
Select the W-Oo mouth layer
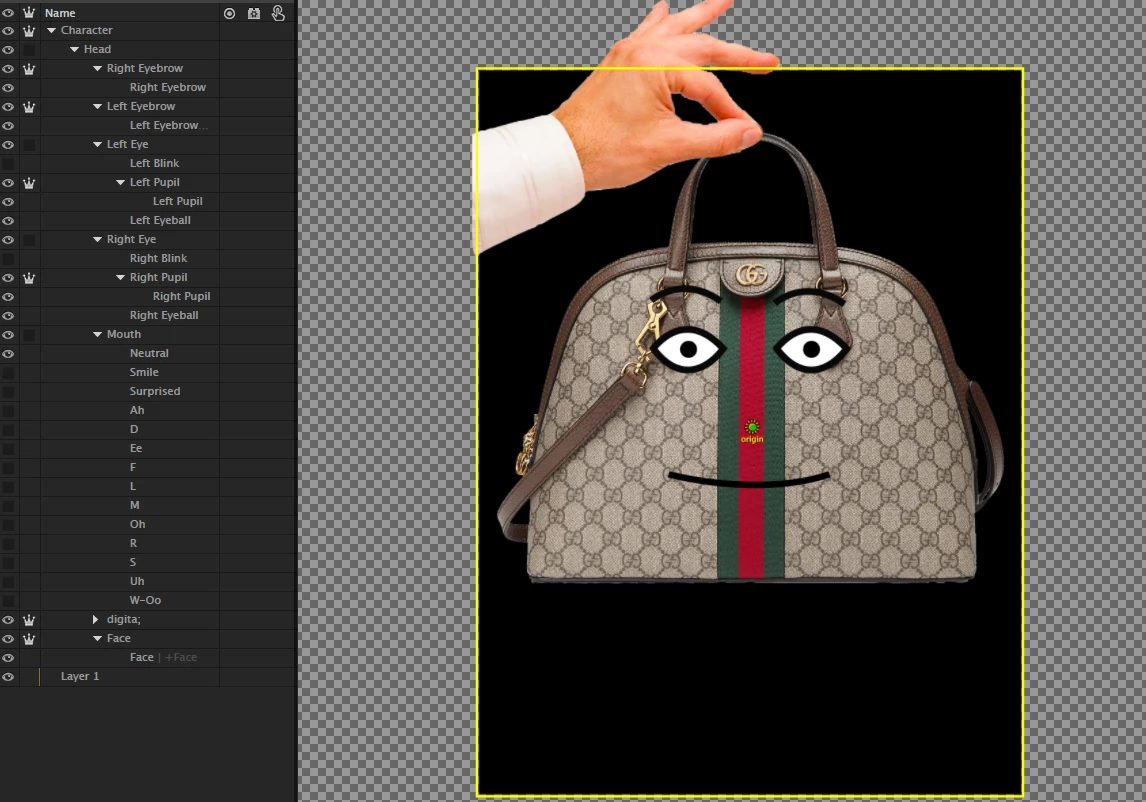[145, 600]
